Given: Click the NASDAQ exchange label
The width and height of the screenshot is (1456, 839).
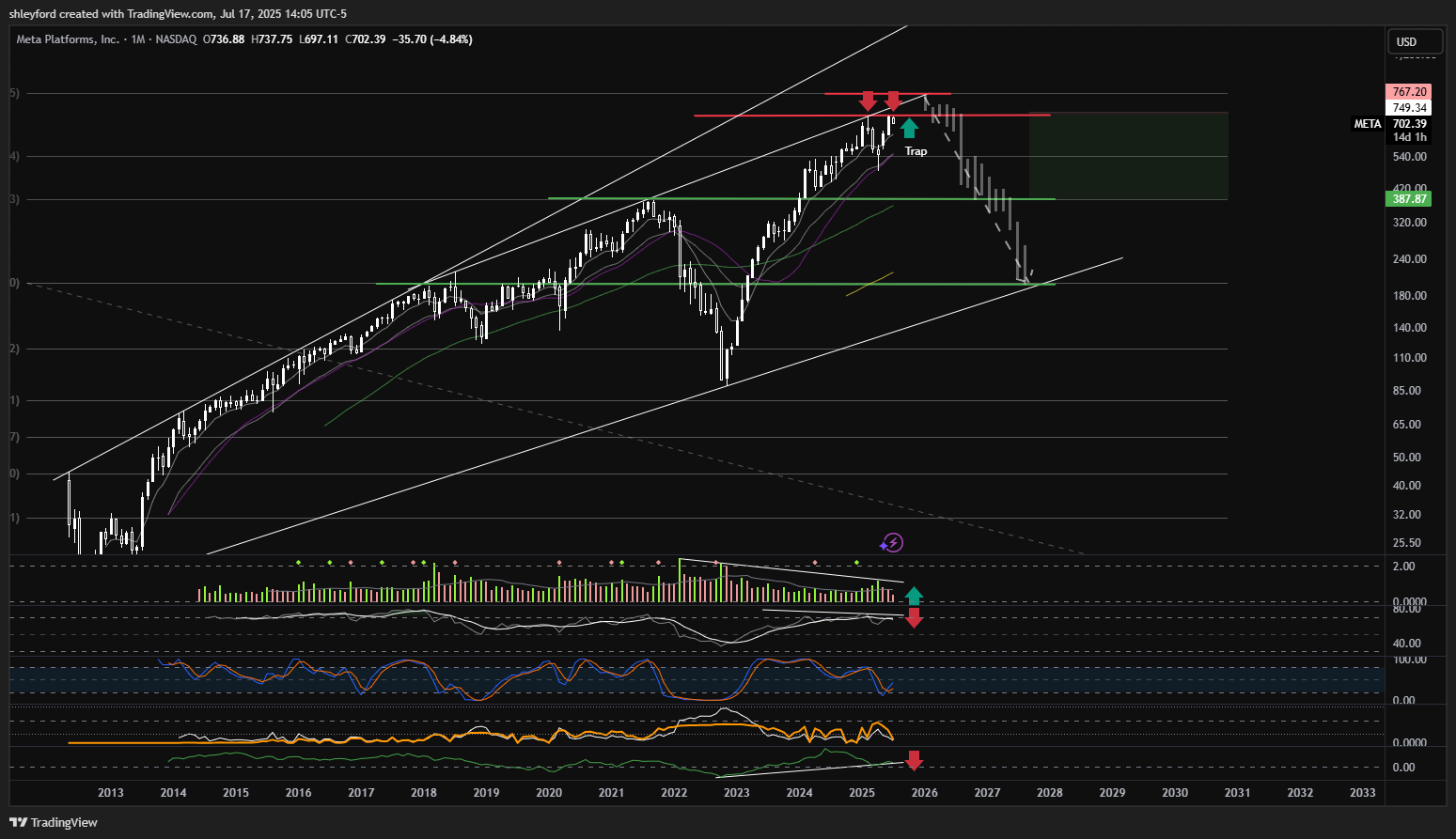Looking at the screenshot, I should pos(176,39).
